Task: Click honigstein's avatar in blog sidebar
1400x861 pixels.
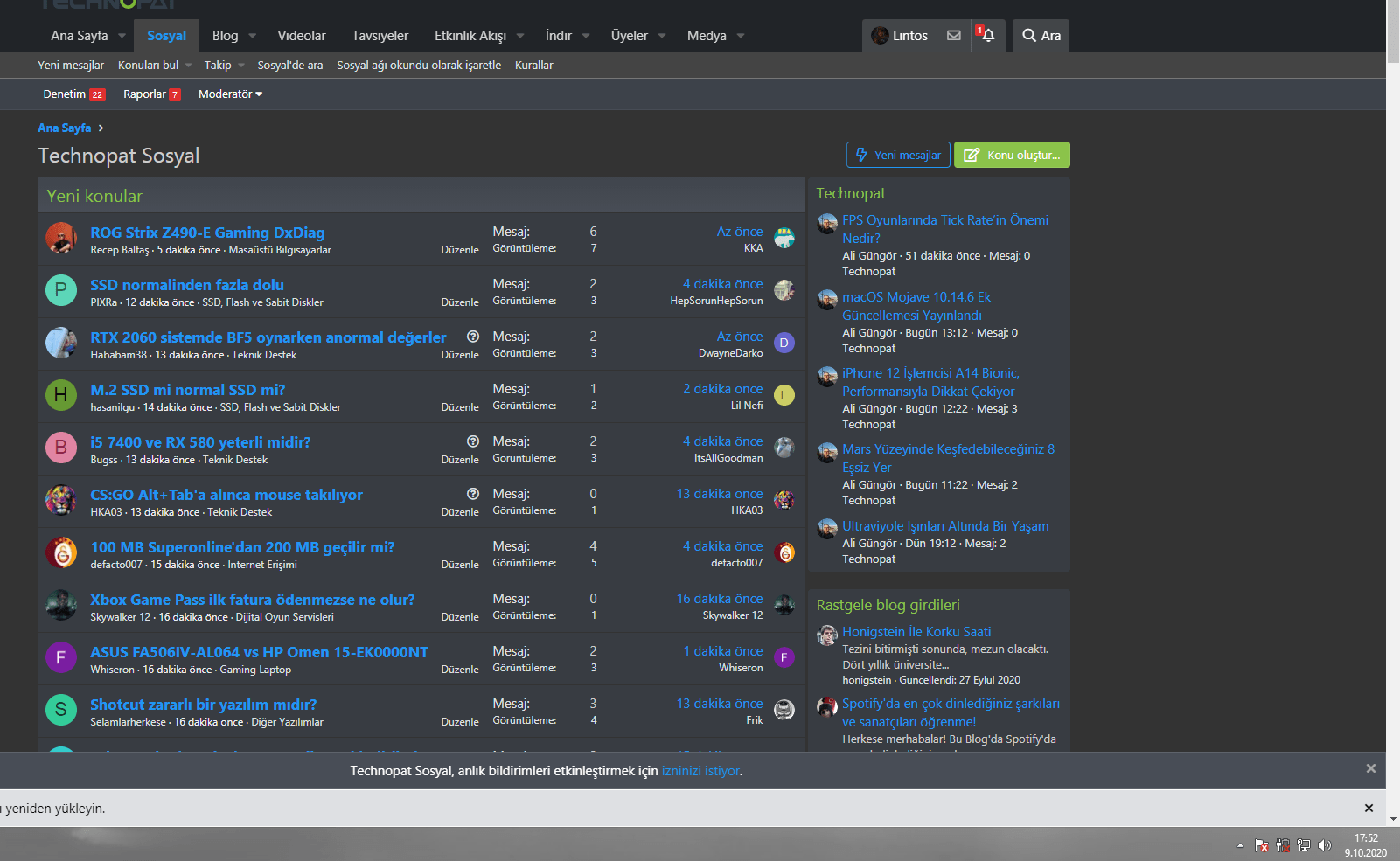Action: click(827, 635)
